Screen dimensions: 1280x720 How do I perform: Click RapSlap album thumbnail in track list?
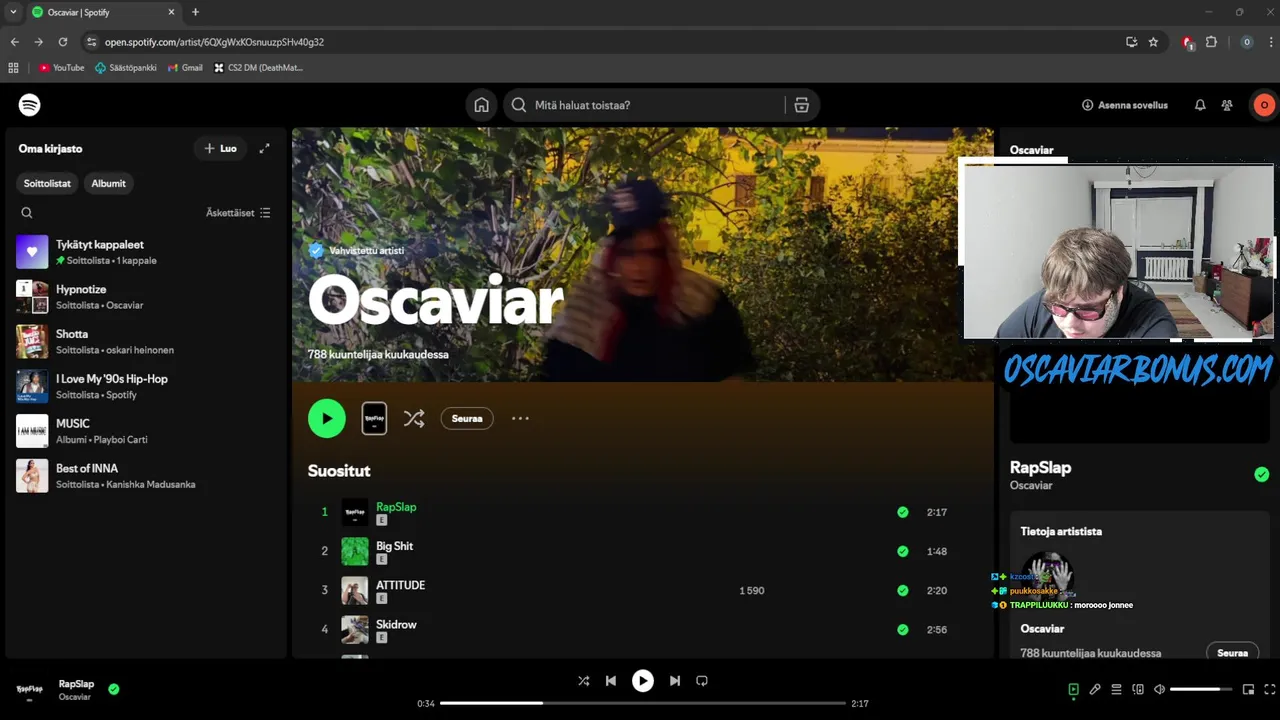(x=355, y=512)
